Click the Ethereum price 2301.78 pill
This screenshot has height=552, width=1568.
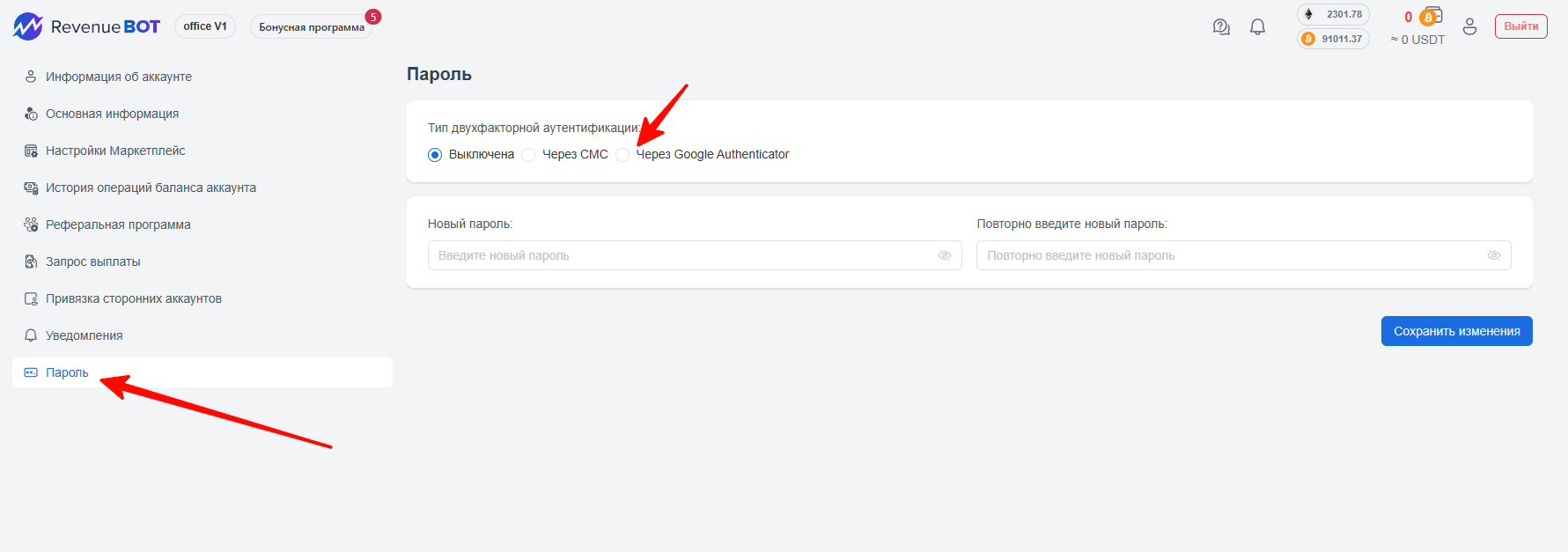click(x=1333, y=14)
